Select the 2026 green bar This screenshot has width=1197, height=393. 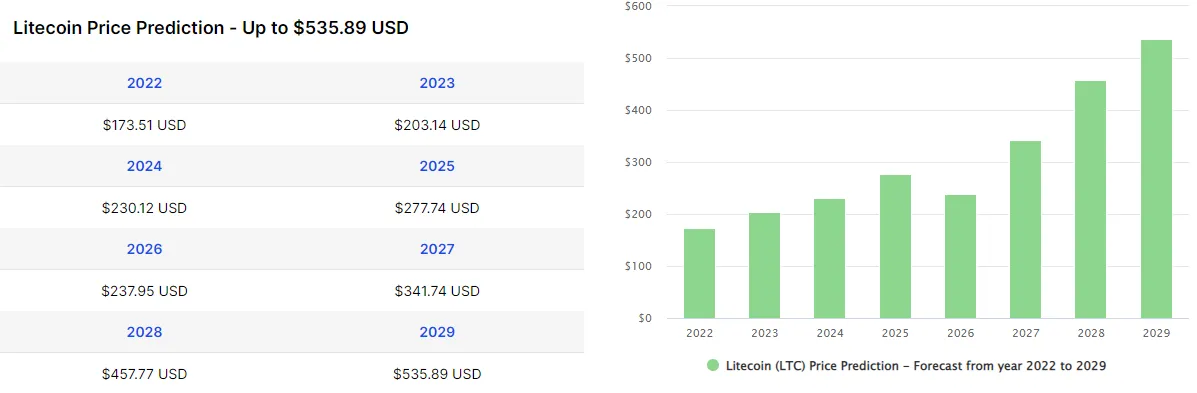[960, 256]
